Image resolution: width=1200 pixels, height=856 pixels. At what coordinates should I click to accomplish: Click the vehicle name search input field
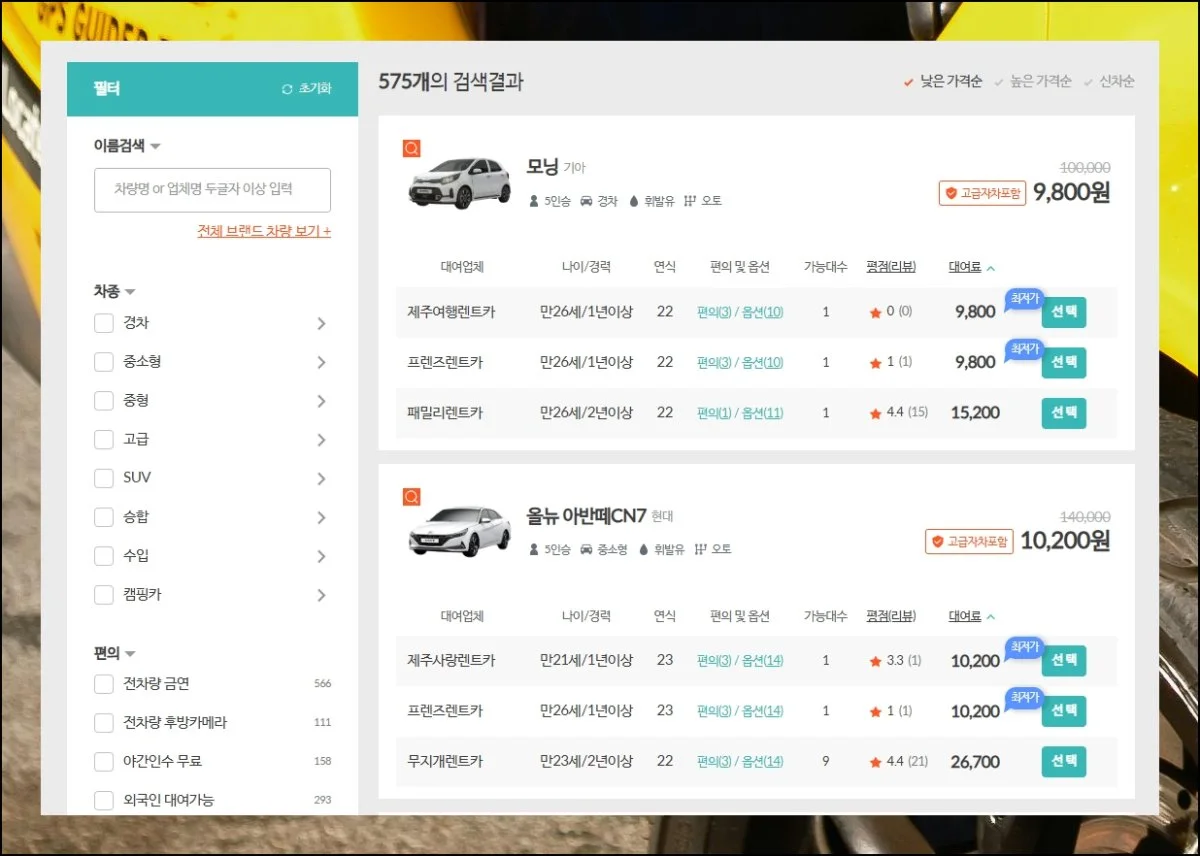[212, 190]
